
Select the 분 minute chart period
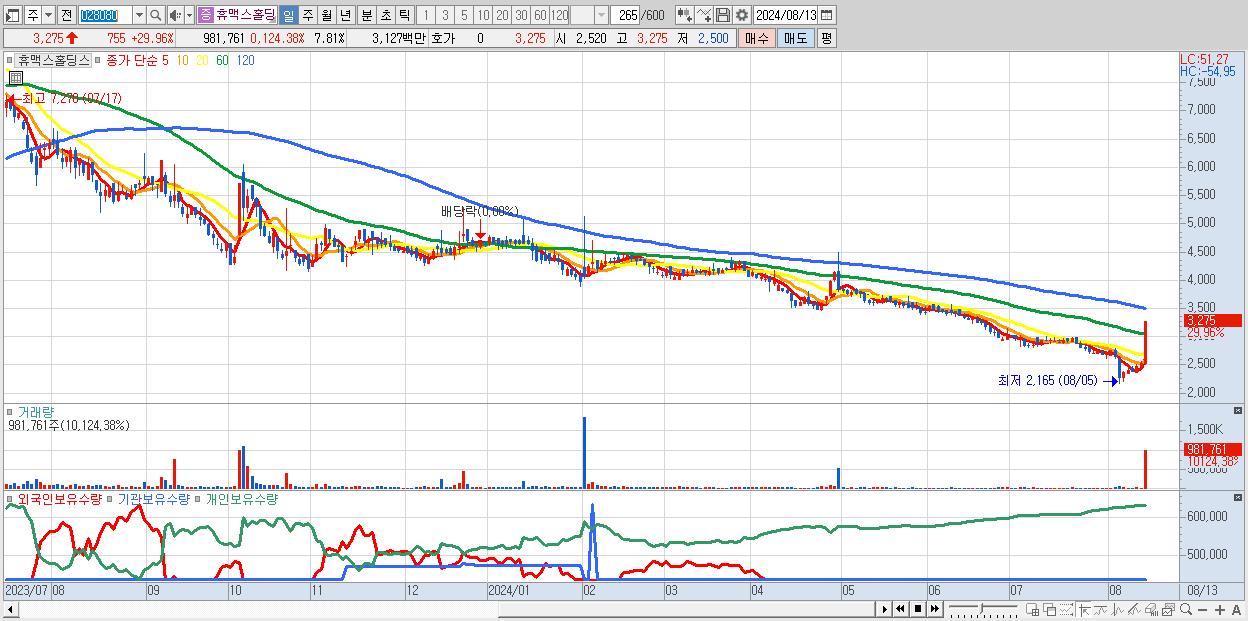[366, 15]
